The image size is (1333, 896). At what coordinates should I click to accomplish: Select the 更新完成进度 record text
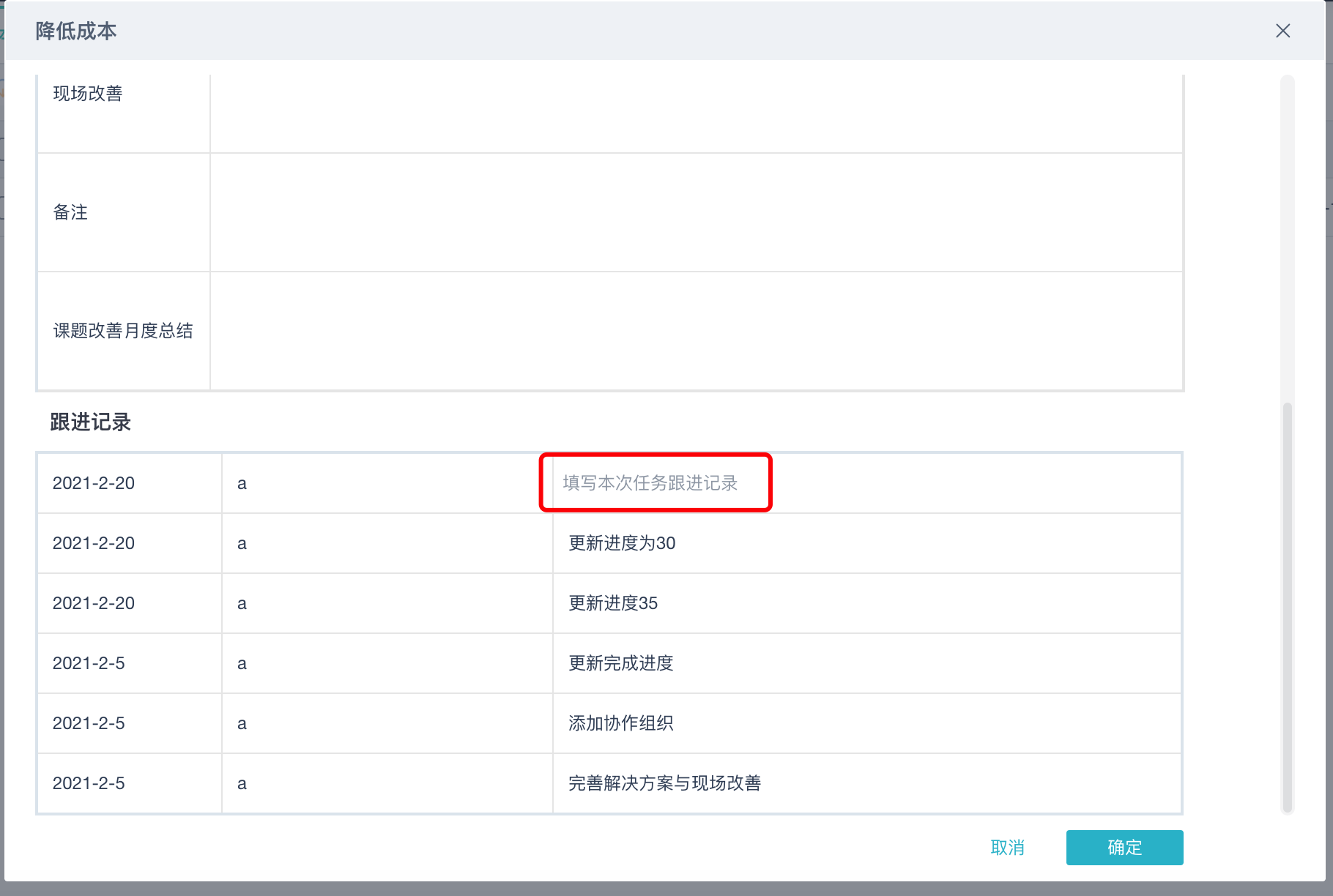(621, 663)
